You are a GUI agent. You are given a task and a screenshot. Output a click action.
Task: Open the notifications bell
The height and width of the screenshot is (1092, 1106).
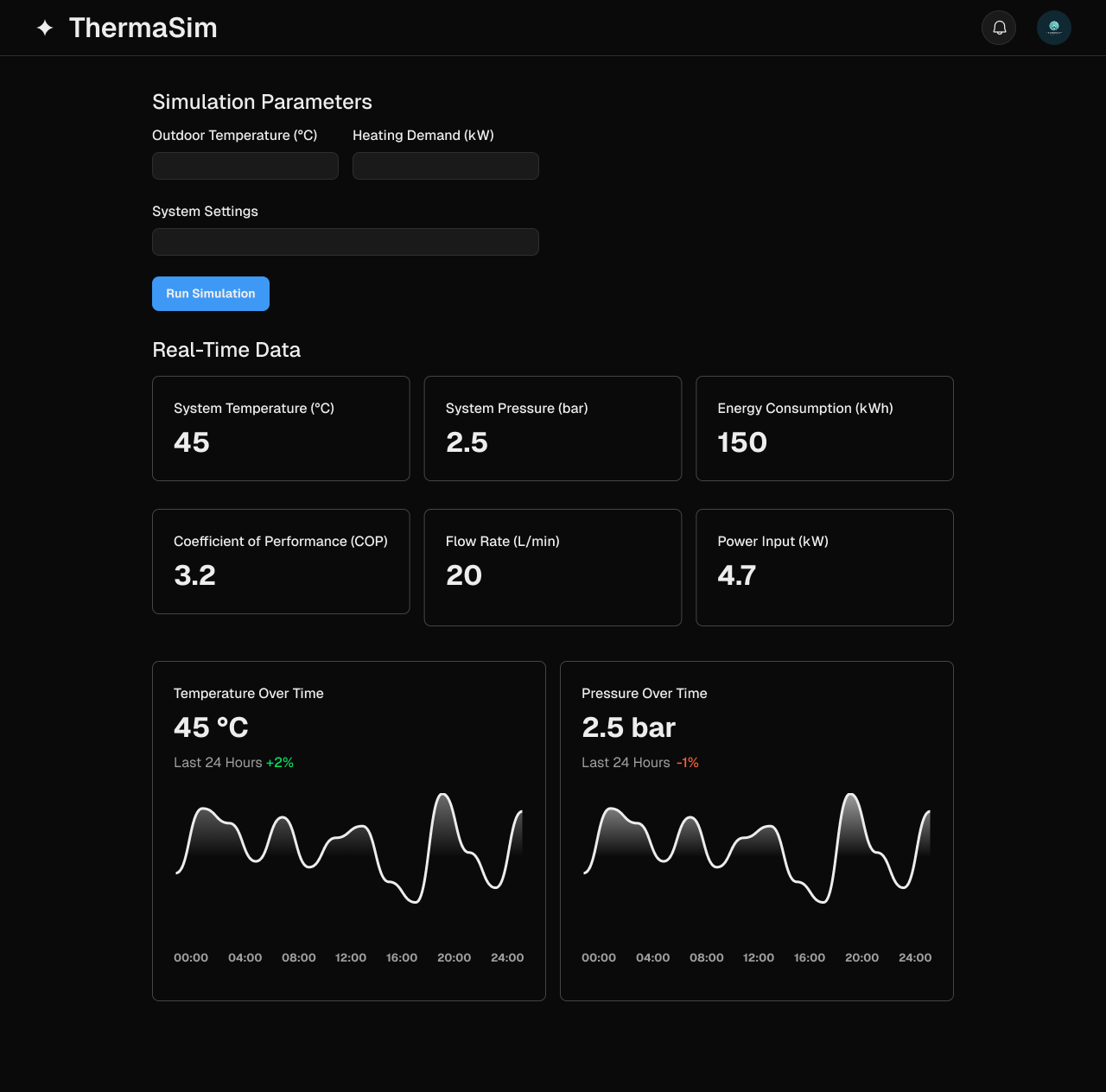(x=999, y=28)
